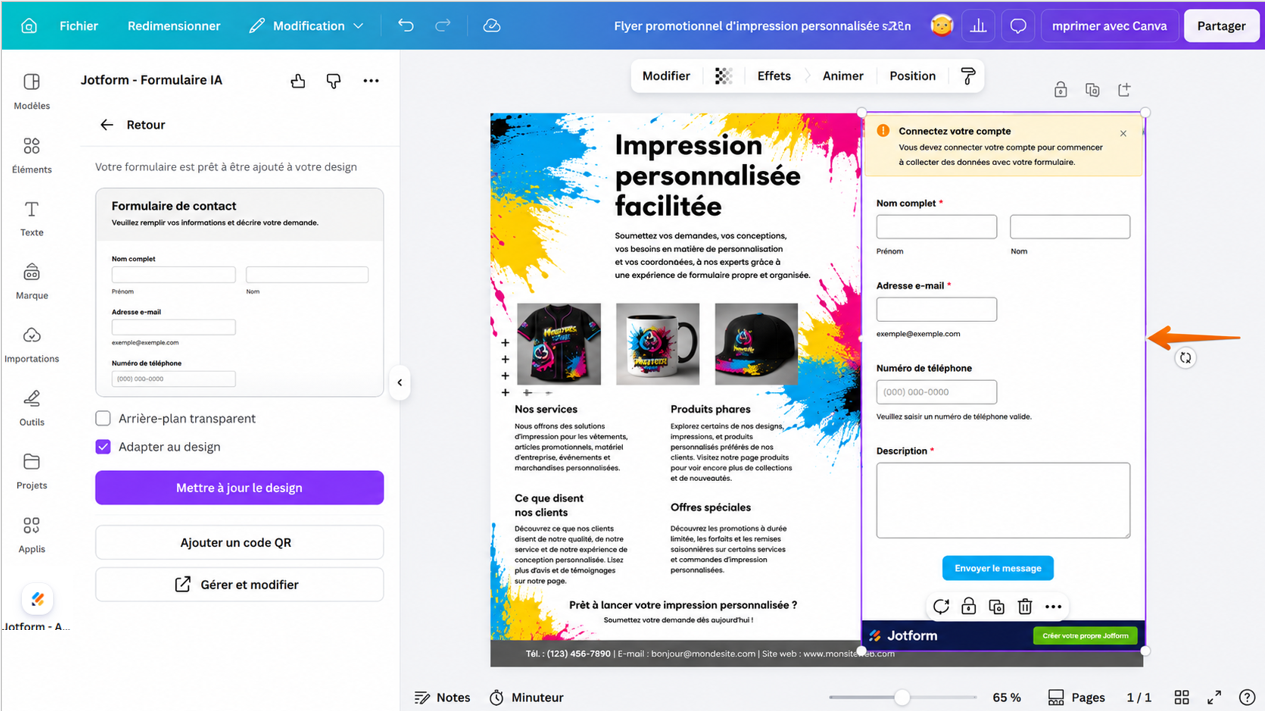Screen dimensions: 1265x711
Task: Expand the Modification mode dropdown
Action: [x=306, y=26]
